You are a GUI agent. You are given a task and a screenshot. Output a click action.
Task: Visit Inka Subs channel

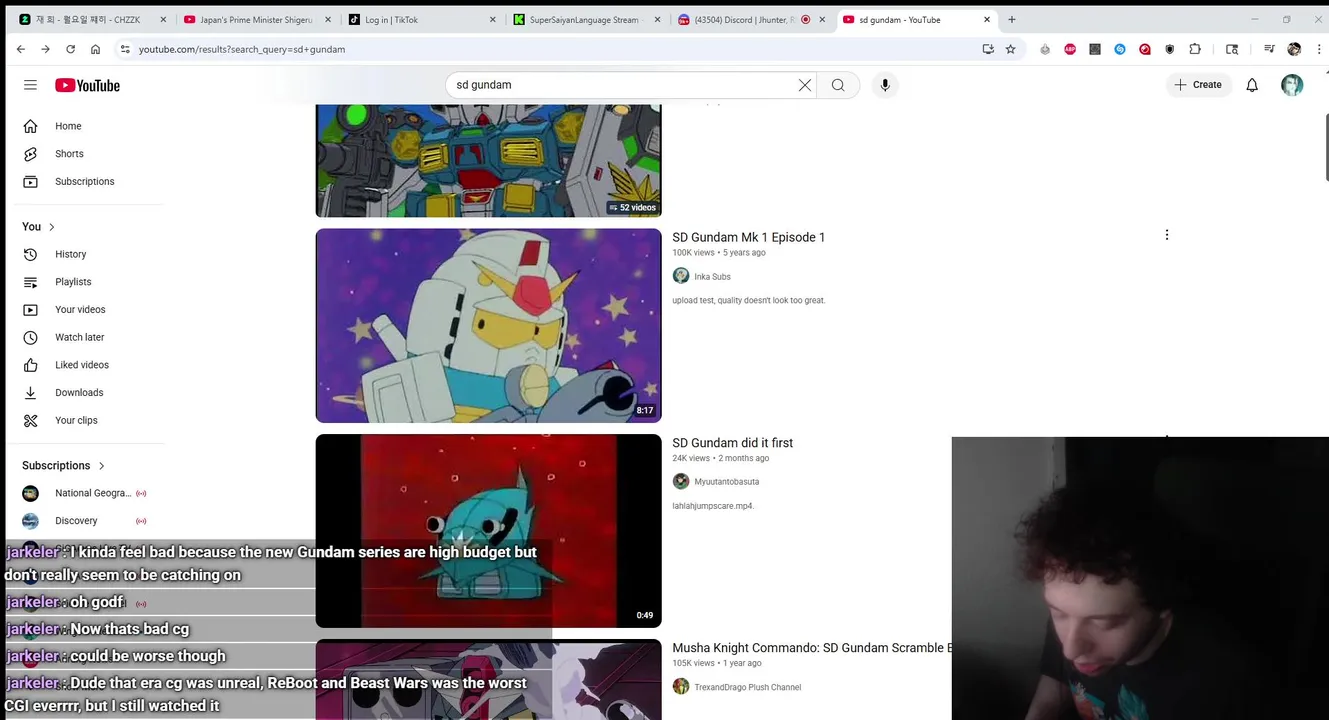pyautogui.click(x=712, y=277)
